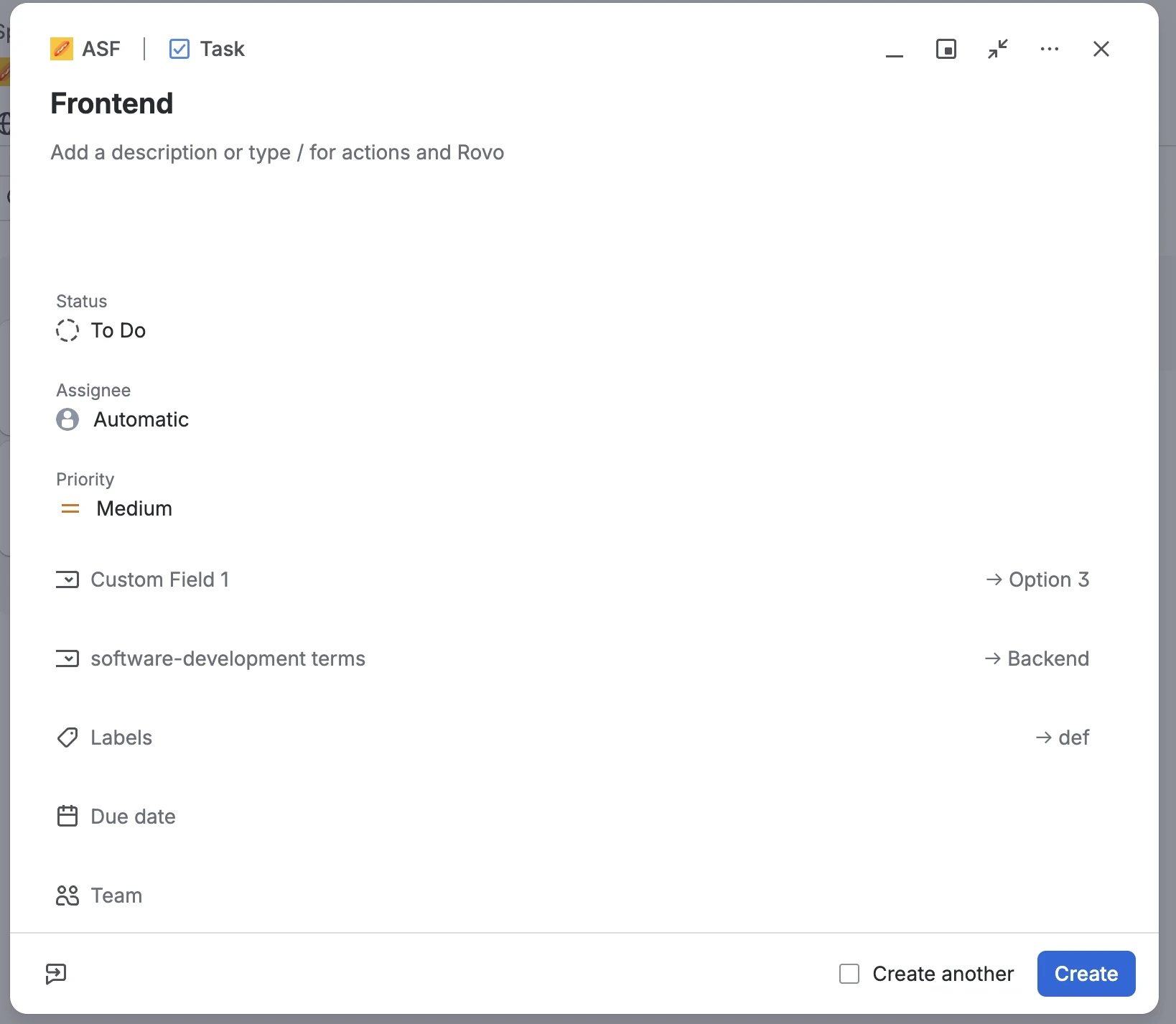Click the Assignee field label

coord(93,390)
